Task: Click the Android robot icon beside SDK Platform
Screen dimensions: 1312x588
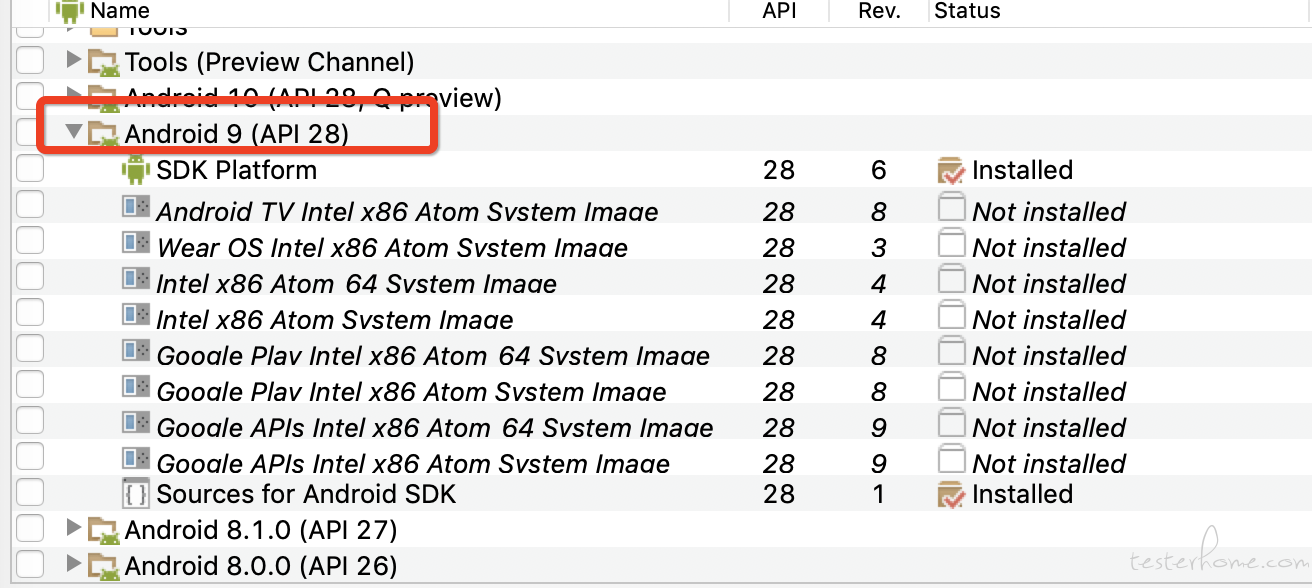Action: pyautogui.click(x=135, y=170)
